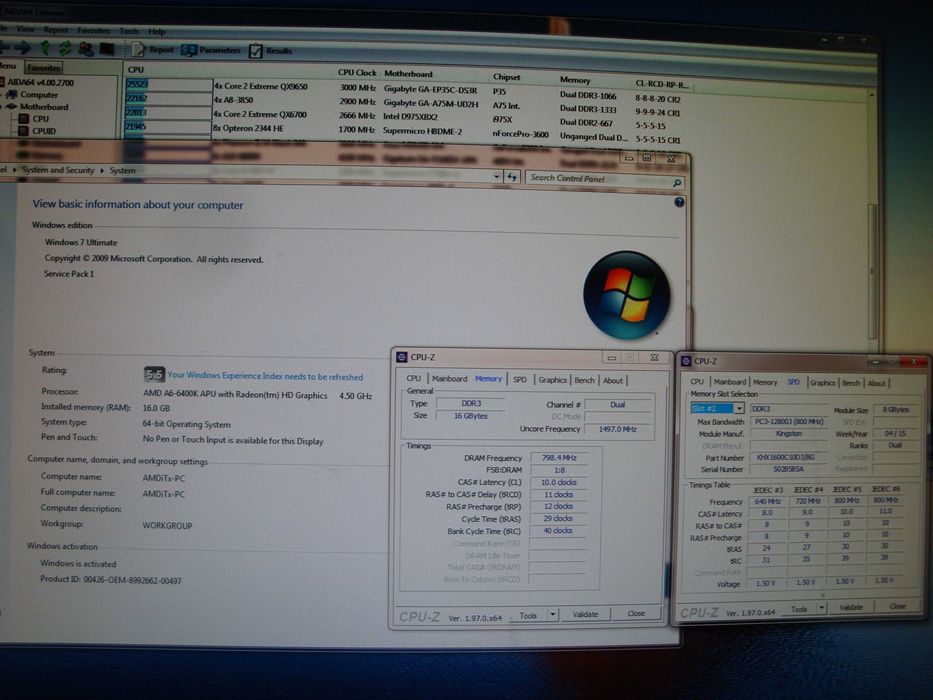This screenshot has width=933, height=700.
Task: Click Validate in CPU-Z SPD window
Action: coord(851,607)
